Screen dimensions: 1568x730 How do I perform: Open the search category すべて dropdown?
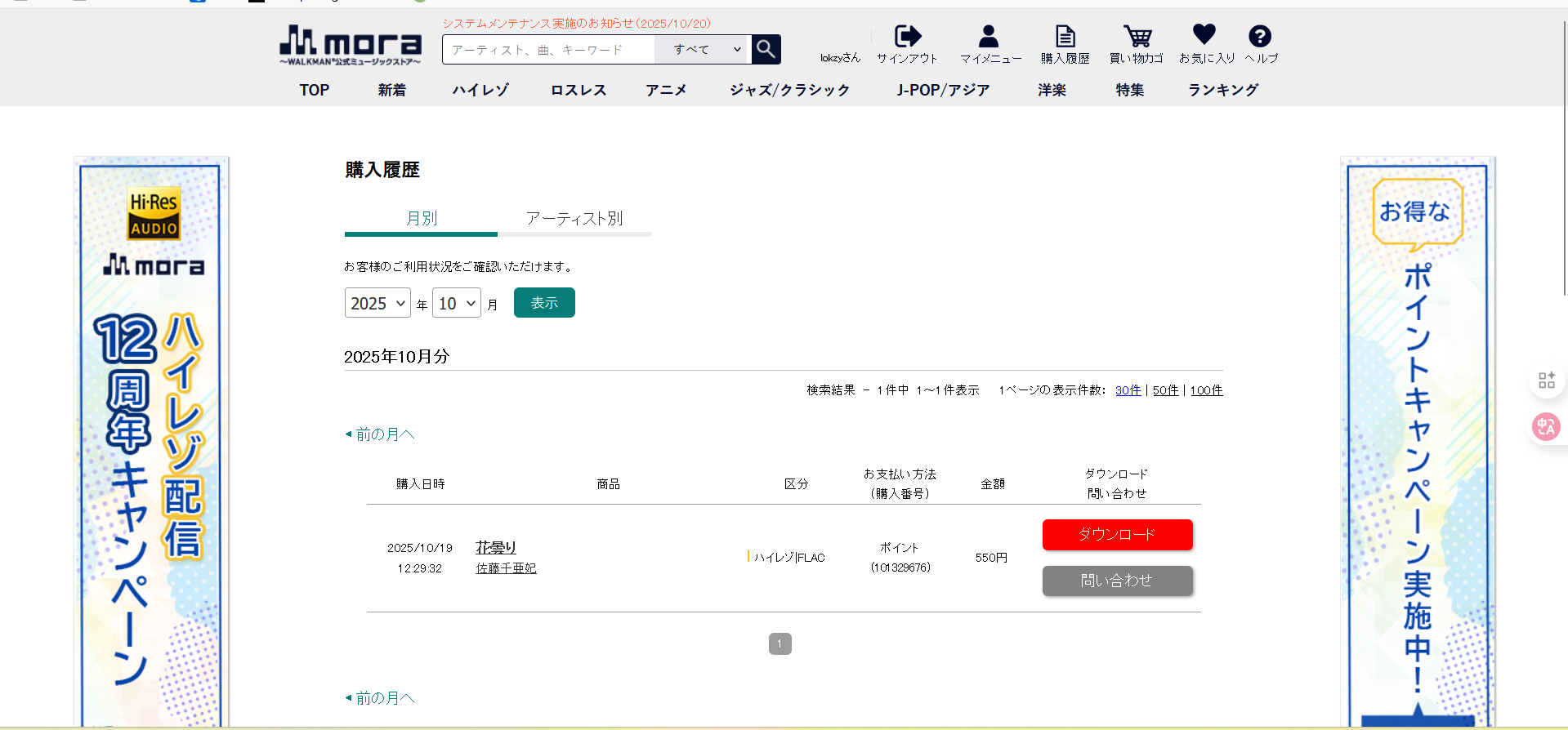703,49
